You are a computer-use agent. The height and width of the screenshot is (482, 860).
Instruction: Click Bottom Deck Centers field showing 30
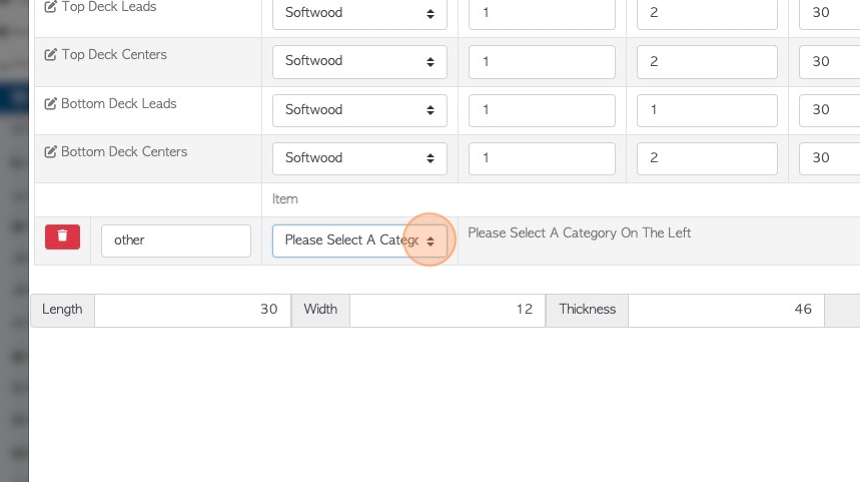830,158
